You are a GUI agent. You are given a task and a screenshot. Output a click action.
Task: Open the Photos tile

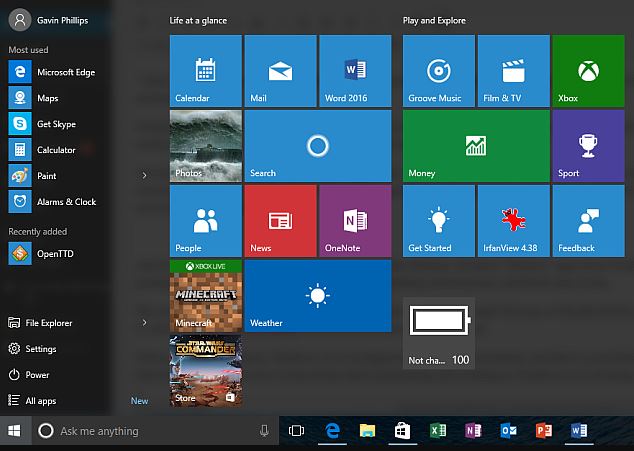[x=205, y=146]
